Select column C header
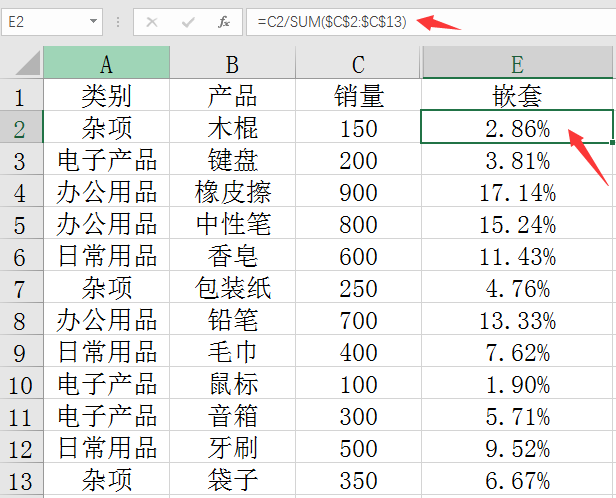This screenshot has height=498, width=616. pos(358,64)
